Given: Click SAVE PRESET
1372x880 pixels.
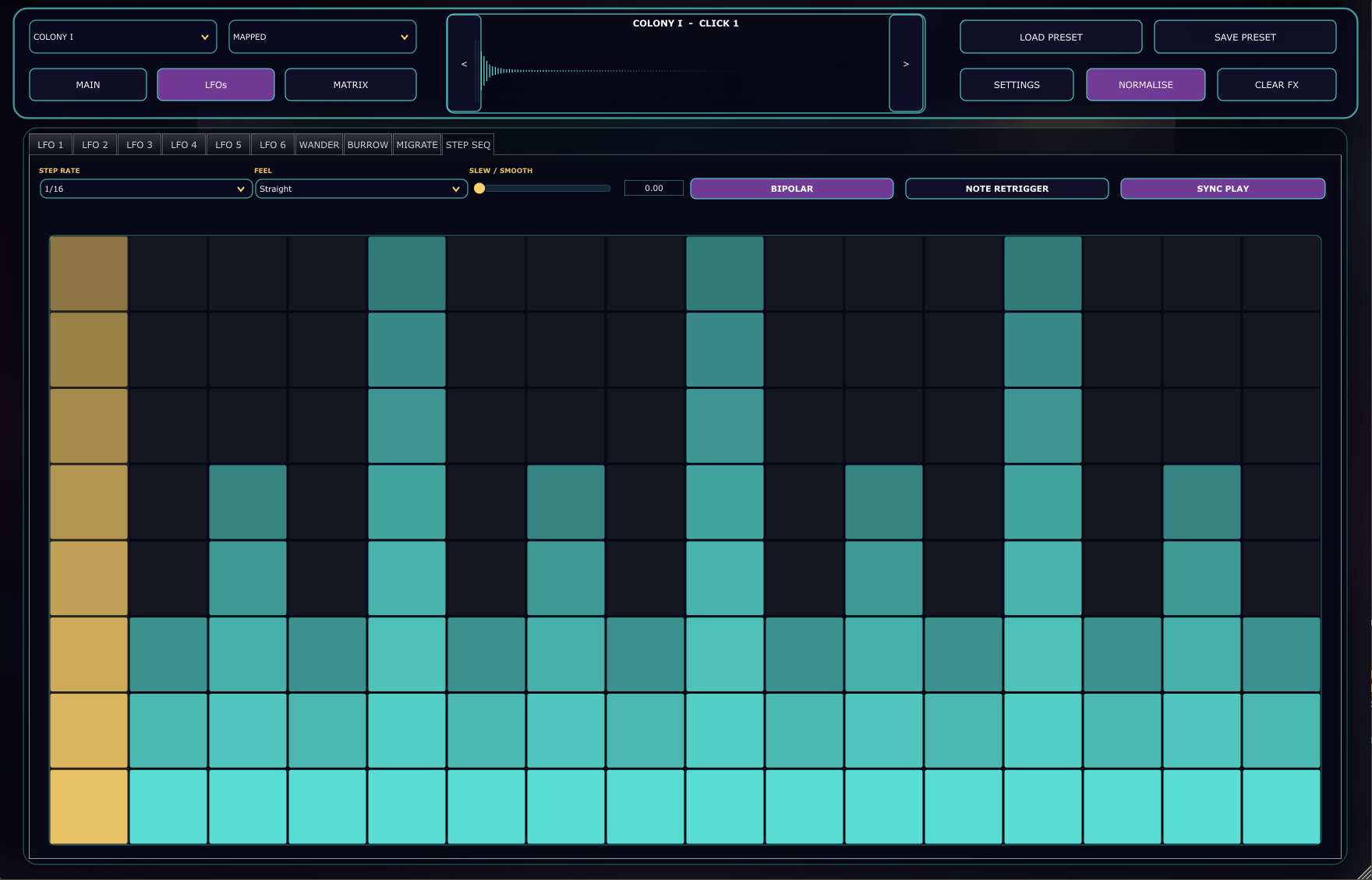Looking at the screenshot, I should click(1245, 37).
